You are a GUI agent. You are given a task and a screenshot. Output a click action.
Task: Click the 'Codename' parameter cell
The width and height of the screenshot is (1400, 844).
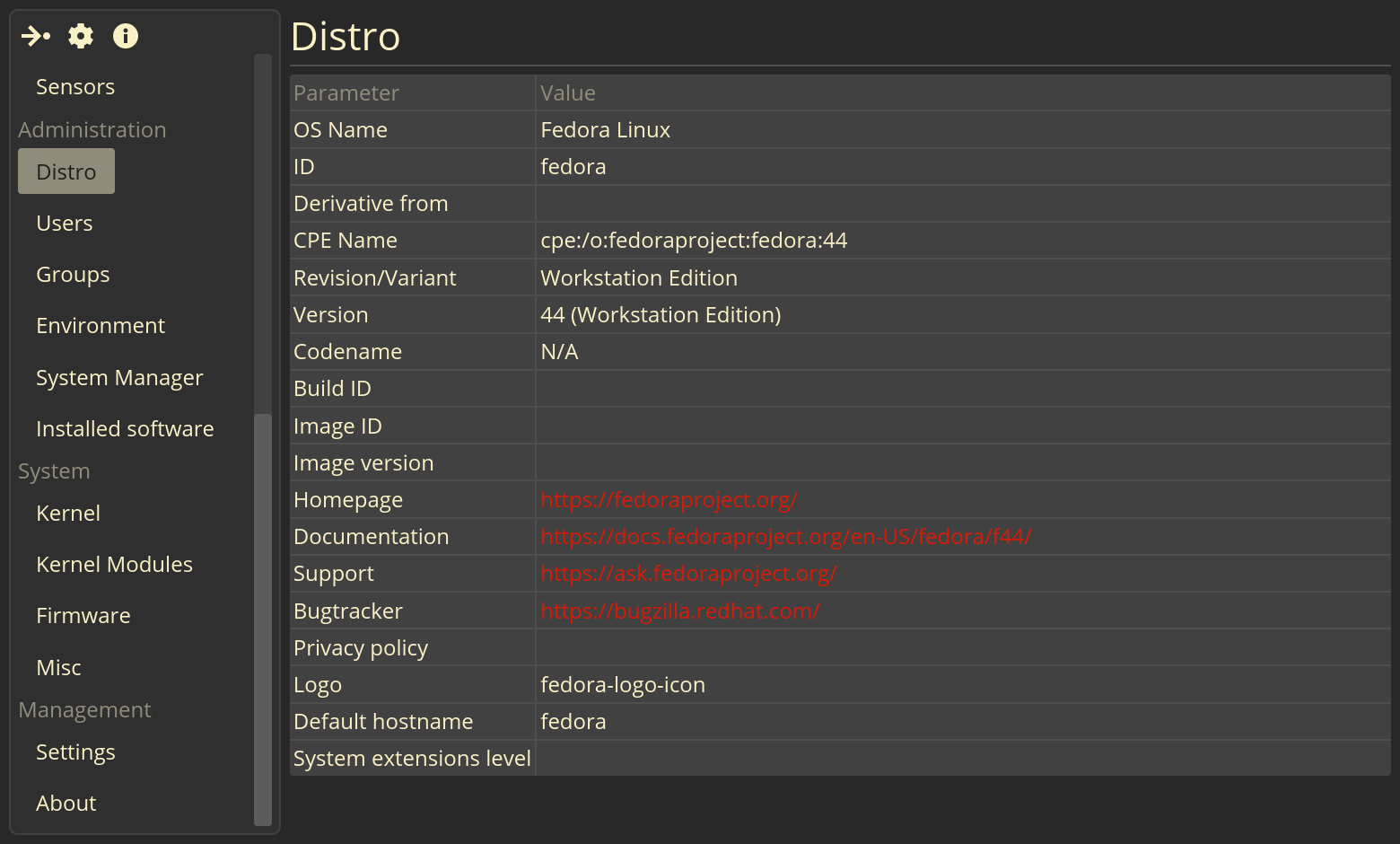[x=413, y=352]
